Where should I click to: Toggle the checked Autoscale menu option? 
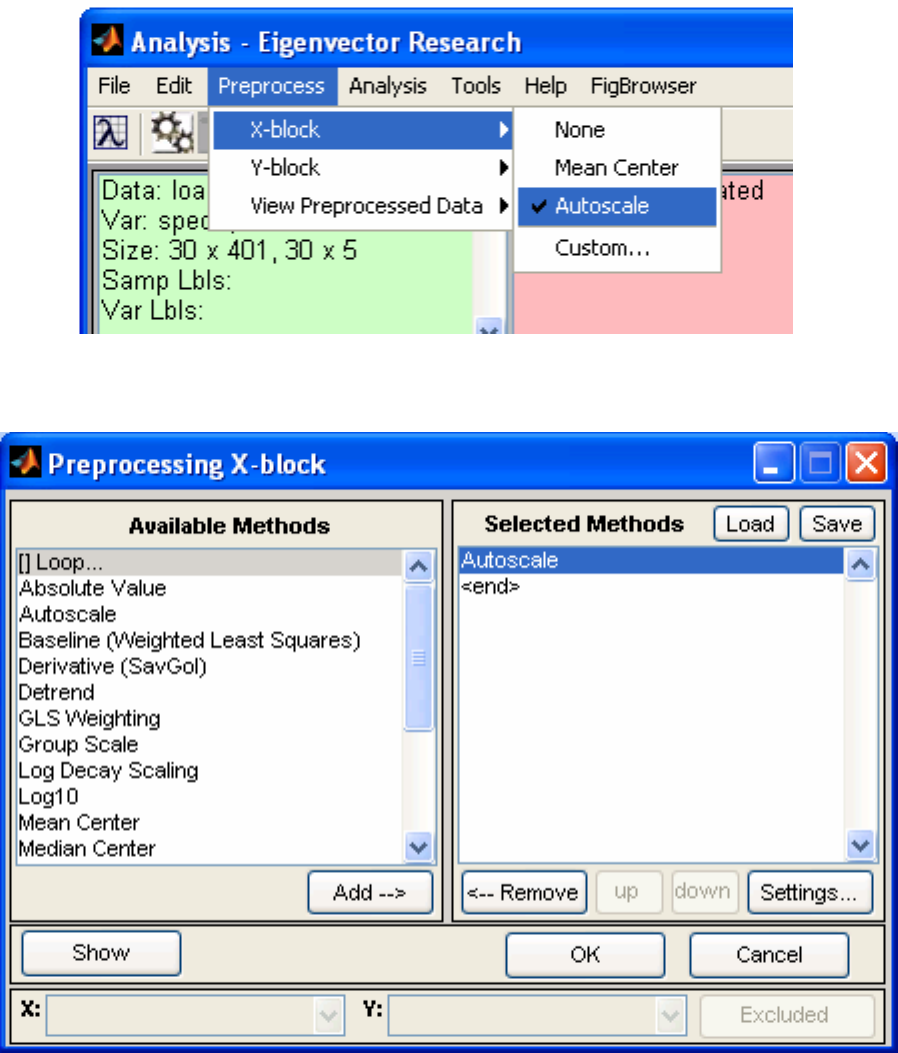(617, 206)
